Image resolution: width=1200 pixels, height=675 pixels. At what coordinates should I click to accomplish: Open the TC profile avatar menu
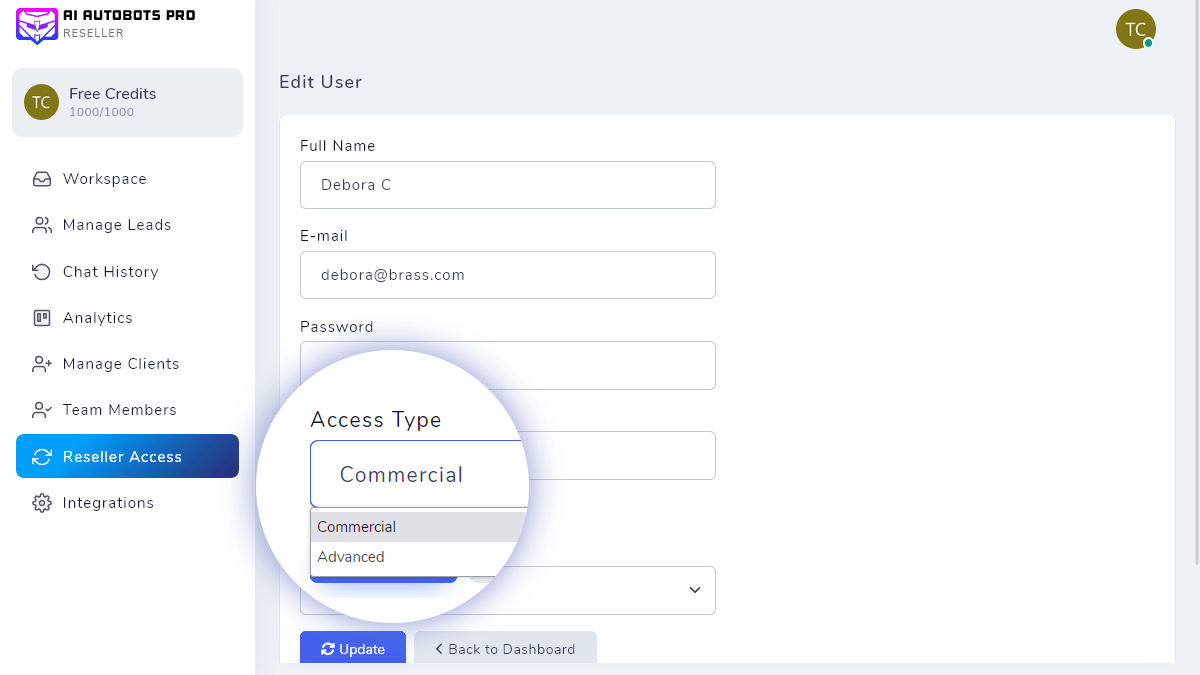pyautogui.click(x=1135, y=29)
